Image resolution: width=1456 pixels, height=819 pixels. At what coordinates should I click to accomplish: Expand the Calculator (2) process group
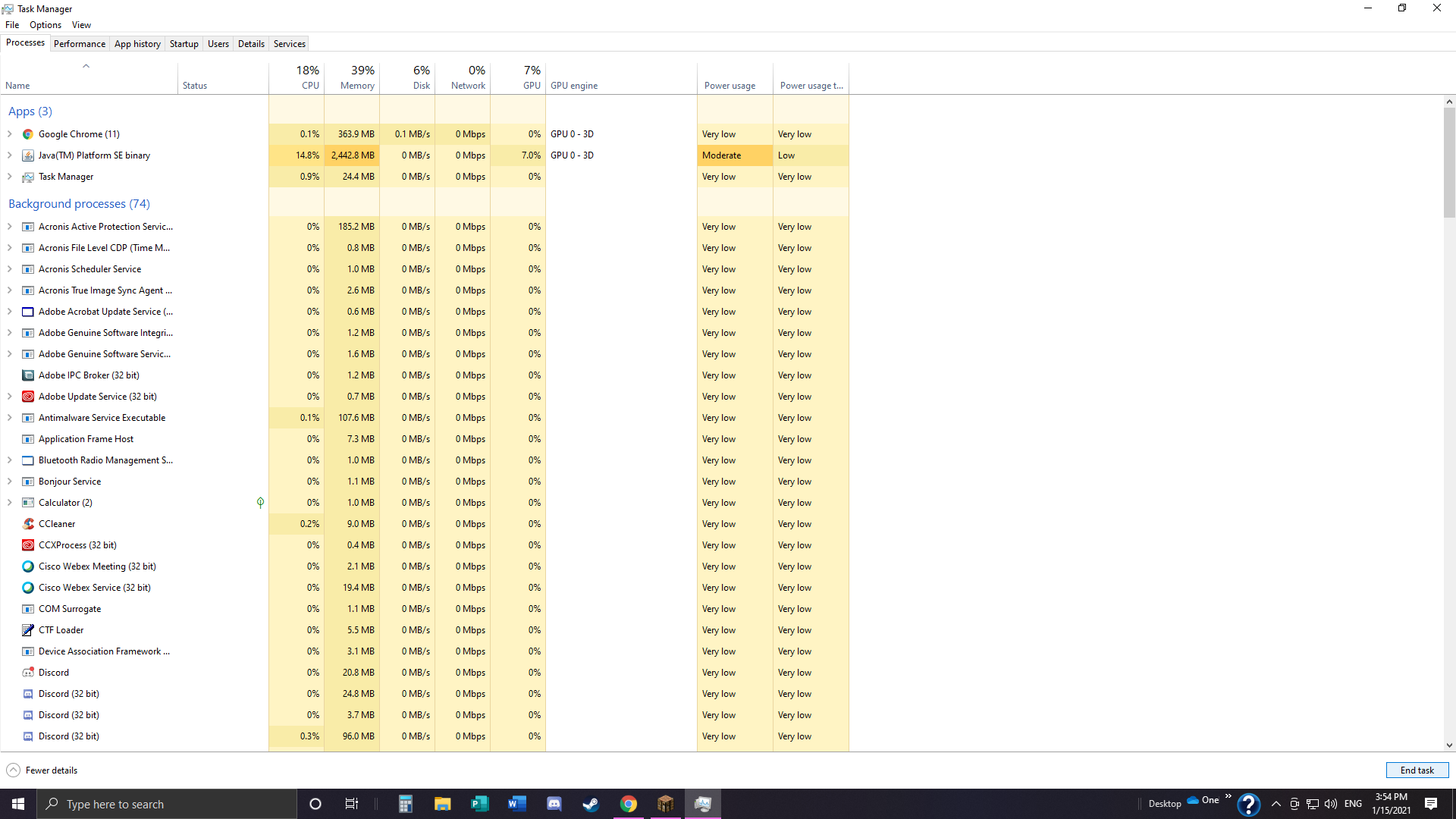tap(10, 503)
